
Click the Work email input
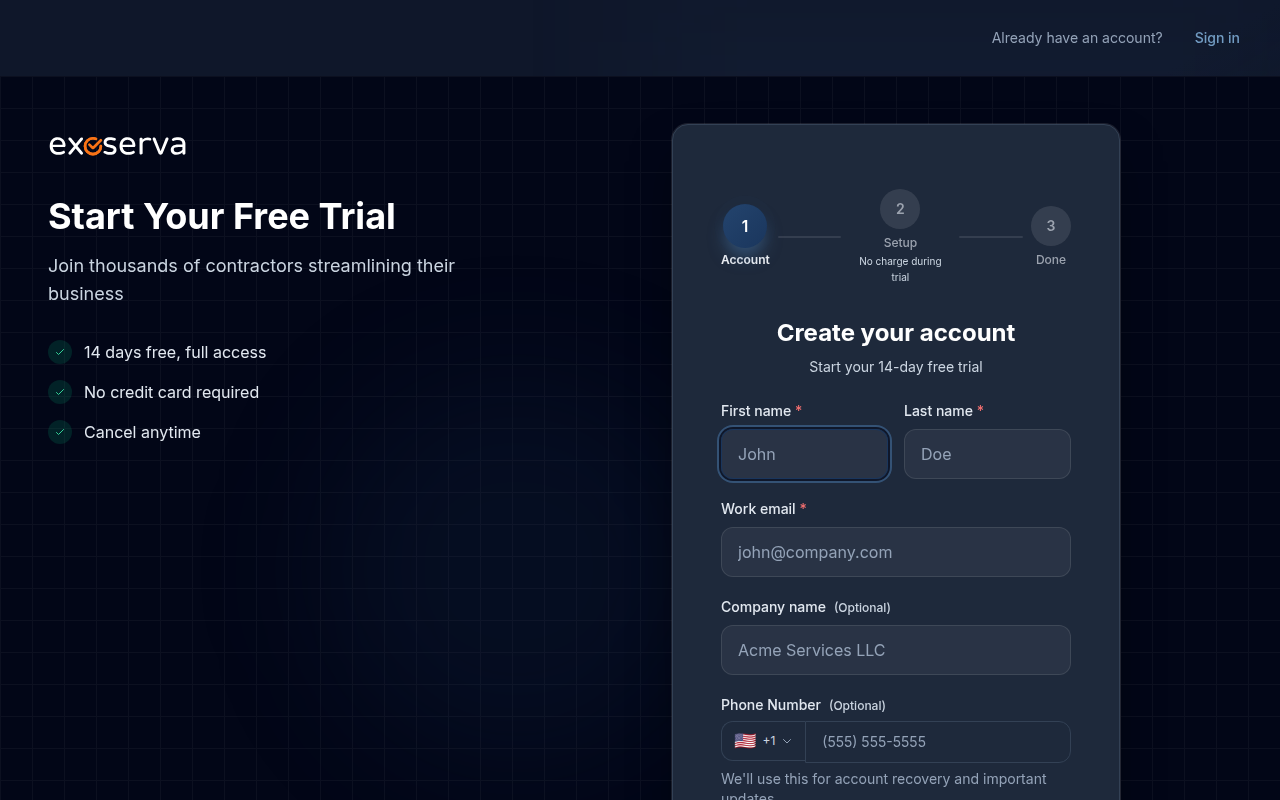(896, 552)
